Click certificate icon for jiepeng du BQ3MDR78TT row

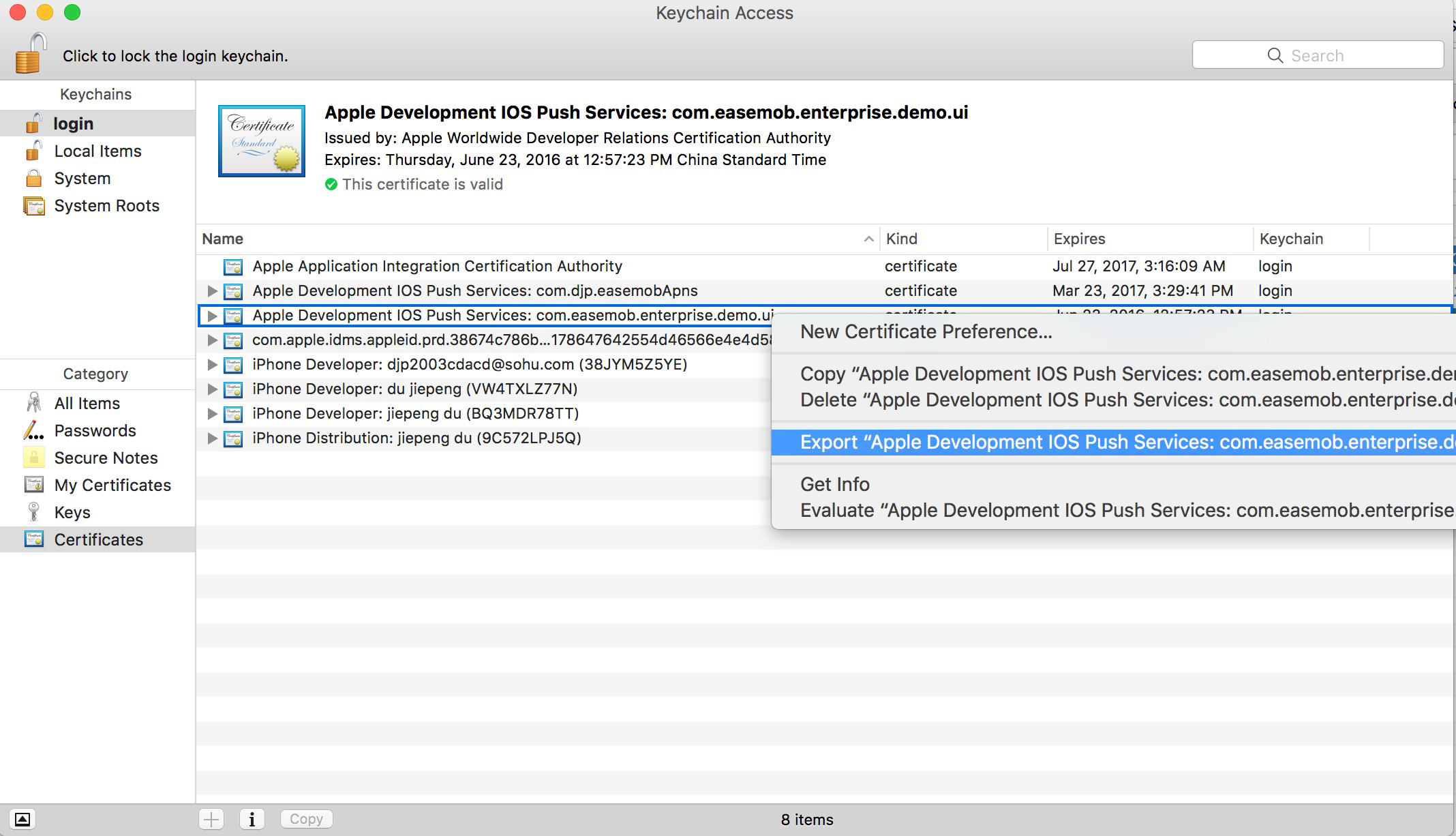click(x=233, y=414)
